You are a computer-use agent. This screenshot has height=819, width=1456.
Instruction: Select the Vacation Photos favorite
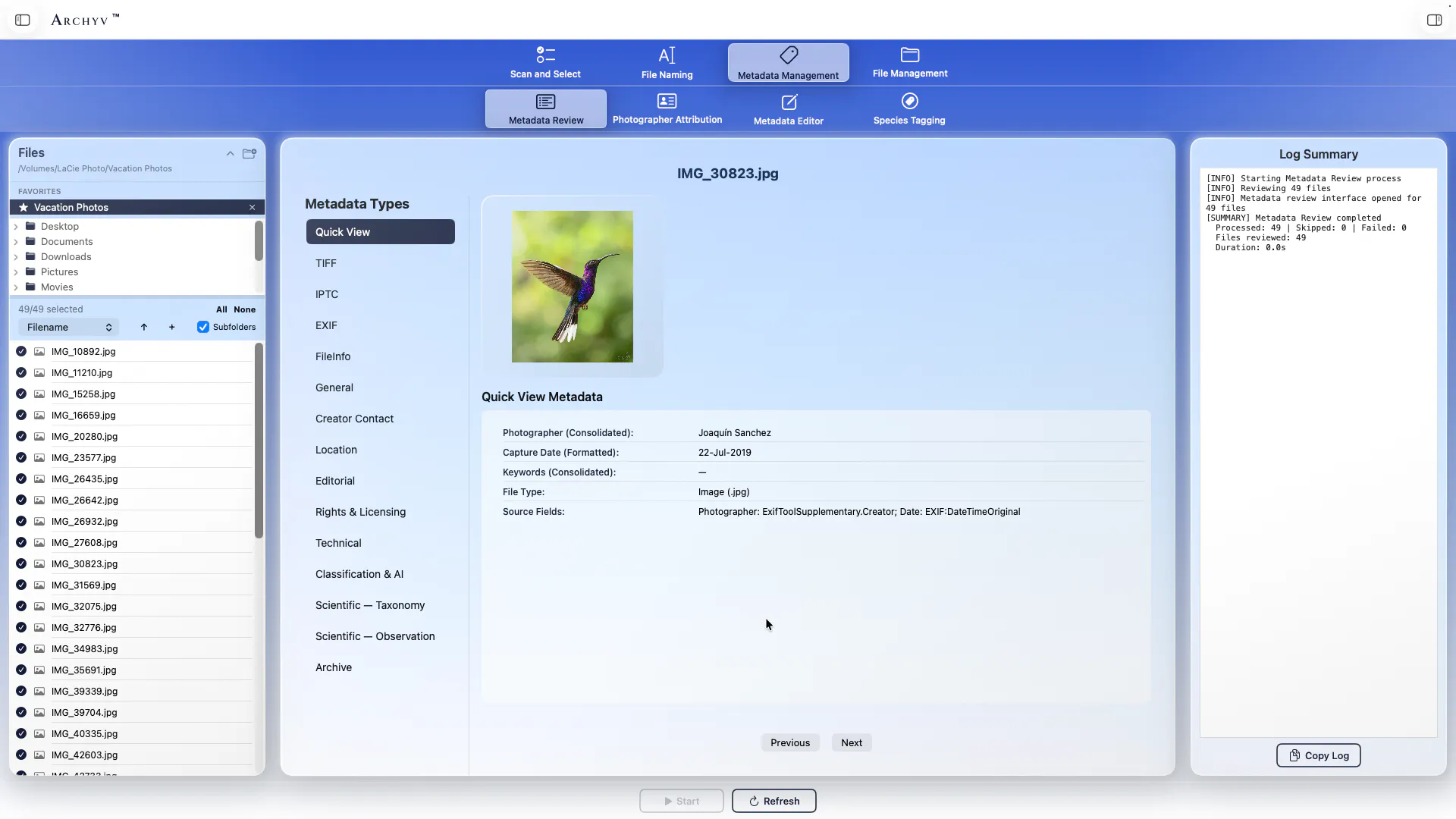click(x=137, y=208)
